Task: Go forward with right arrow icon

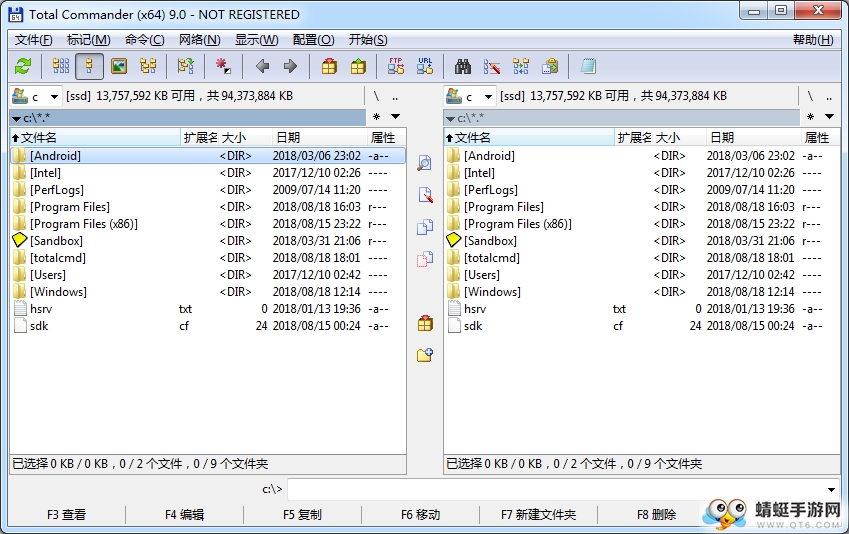Action: (x=291, y=67)
